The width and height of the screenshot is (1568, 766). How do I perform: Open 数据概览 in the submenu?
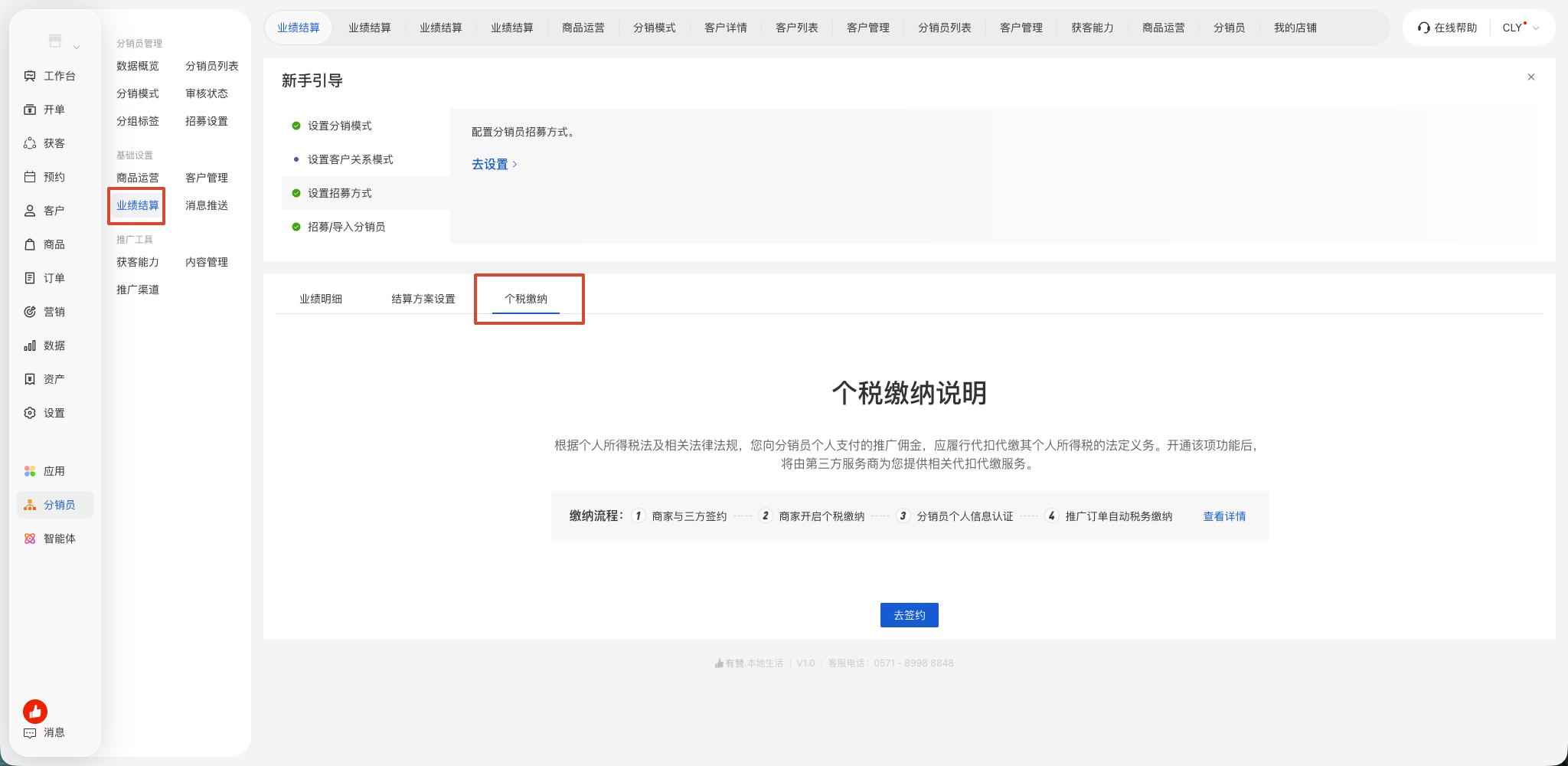(138, 66)
